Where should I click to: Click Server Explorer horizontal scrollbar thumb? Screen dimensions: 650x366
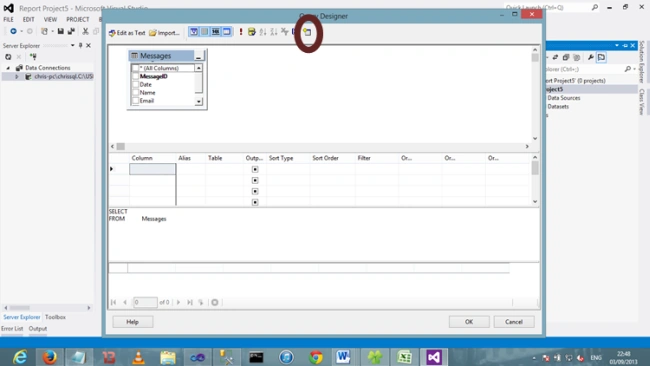coord(19,308)
